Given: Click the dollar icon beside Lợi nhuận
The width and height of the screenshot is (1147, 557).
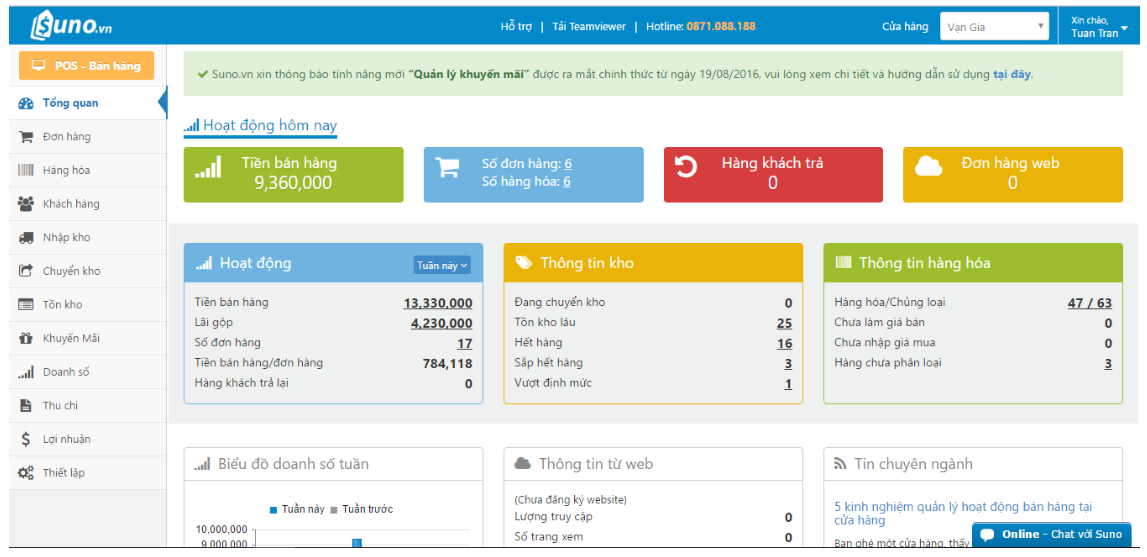Looking at the screenshot, I should [26, 439].
